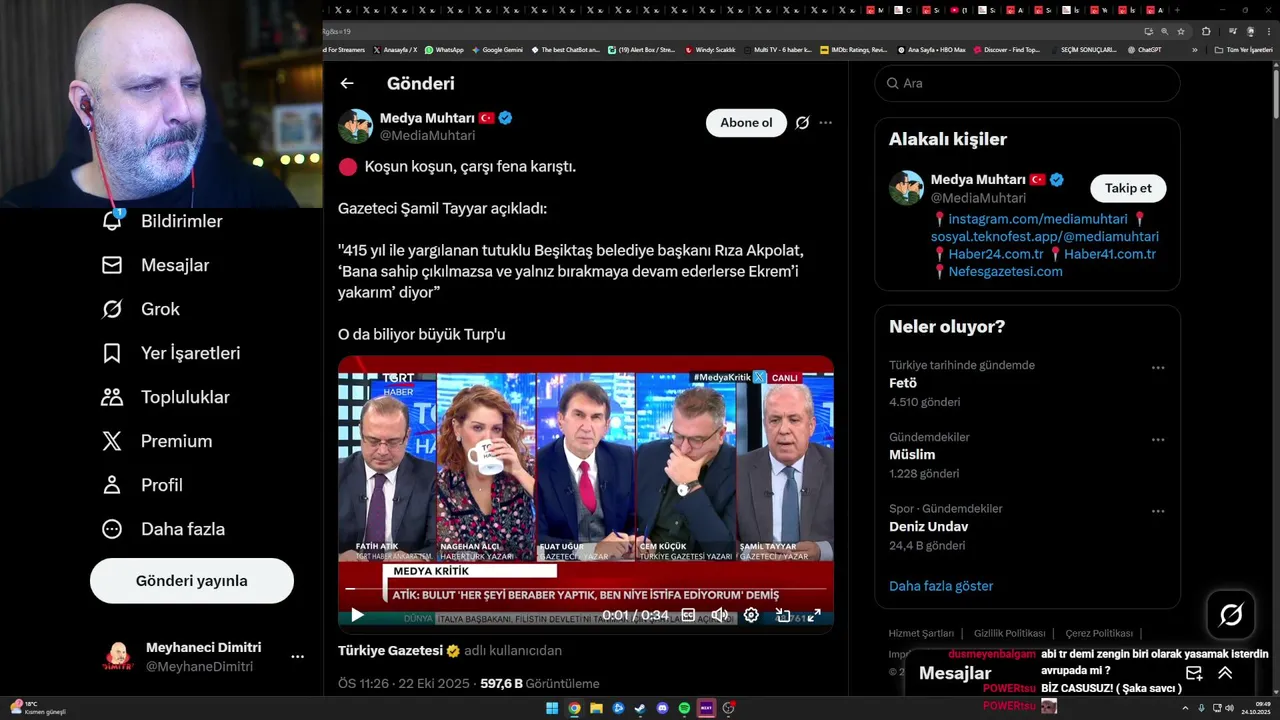Image resolution: width=1280 pixels, height=720 pixels.
Task: Open the Yer İşaretleri menu item
Action: [190, 353]
